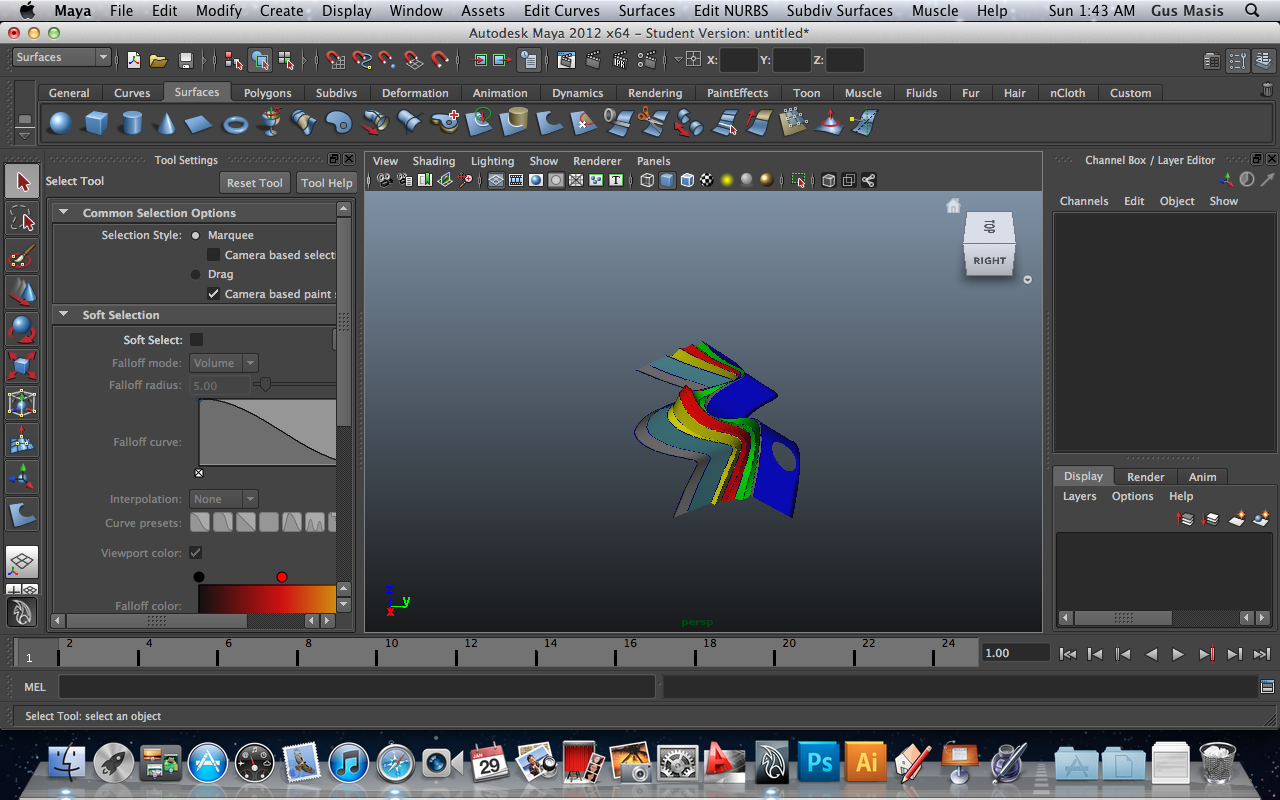Open the Falloff mode Volume dropdown
Screen dimensions: 1280x800
[x=223, y=363]
